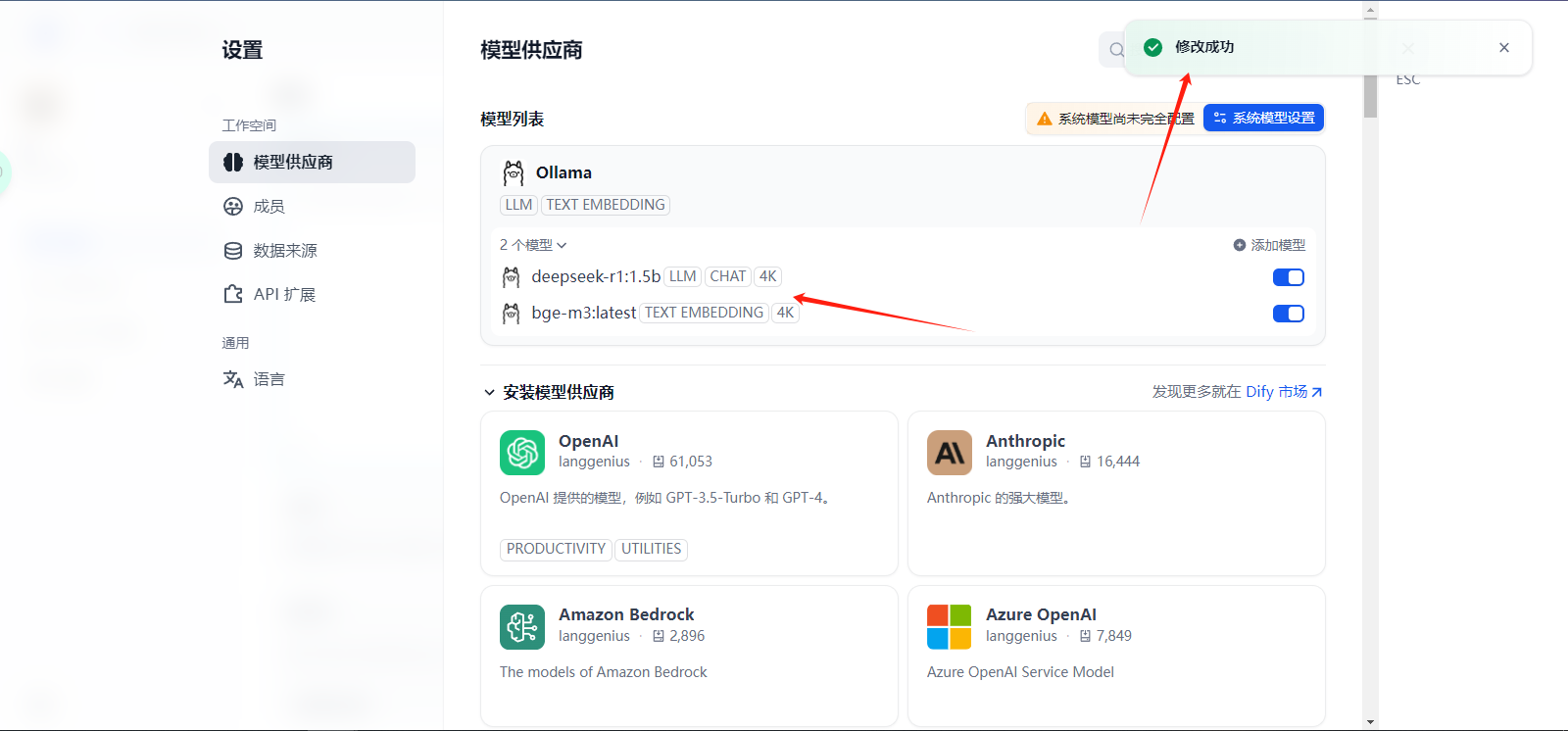Viewport: 1568px width, 731px height.
Task: Disable the deepseek-r1:1.5b model toggle
Action: (x=1288, y=277)
